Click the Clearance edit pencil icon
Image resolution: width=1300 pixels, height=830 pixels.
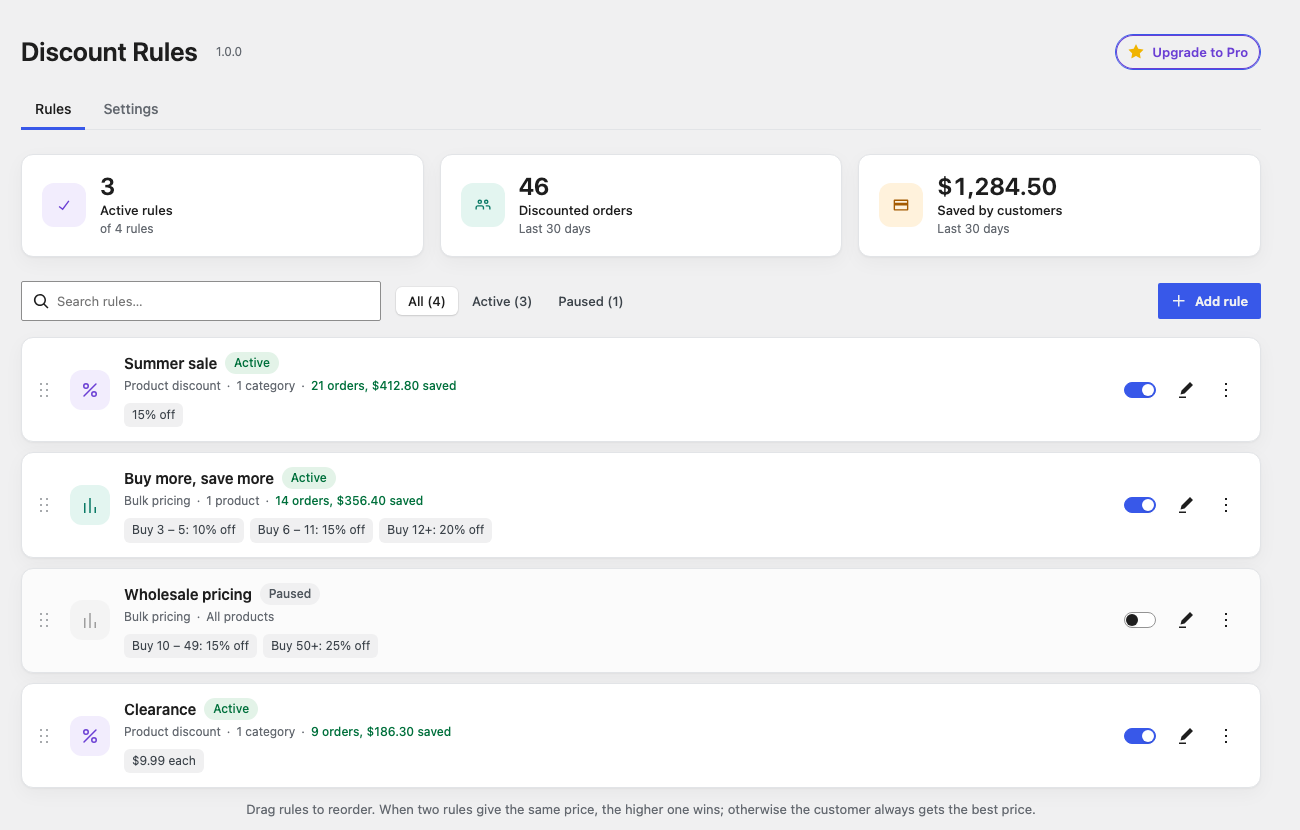click(1186, 736)
